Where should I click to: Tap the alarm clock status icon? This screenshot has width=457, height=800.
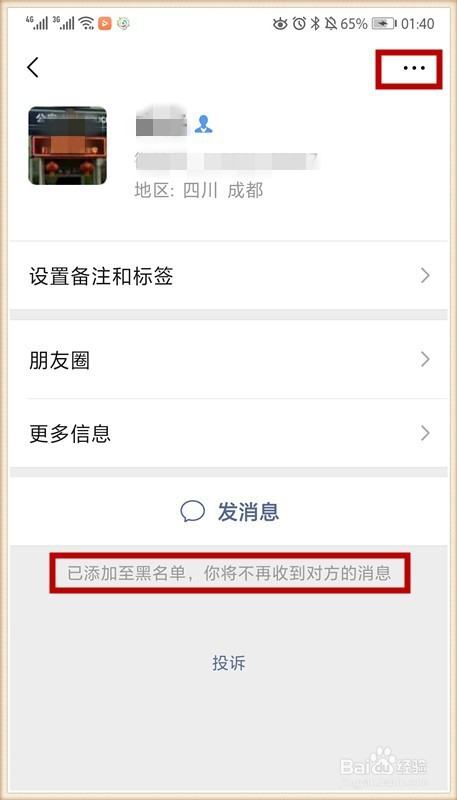point(300,23)
